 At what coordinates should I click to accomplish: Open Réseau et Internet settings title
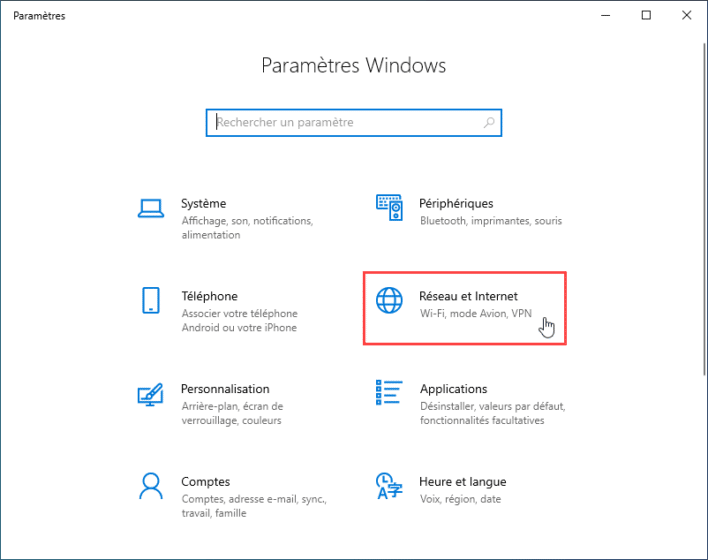pos(468,296)
